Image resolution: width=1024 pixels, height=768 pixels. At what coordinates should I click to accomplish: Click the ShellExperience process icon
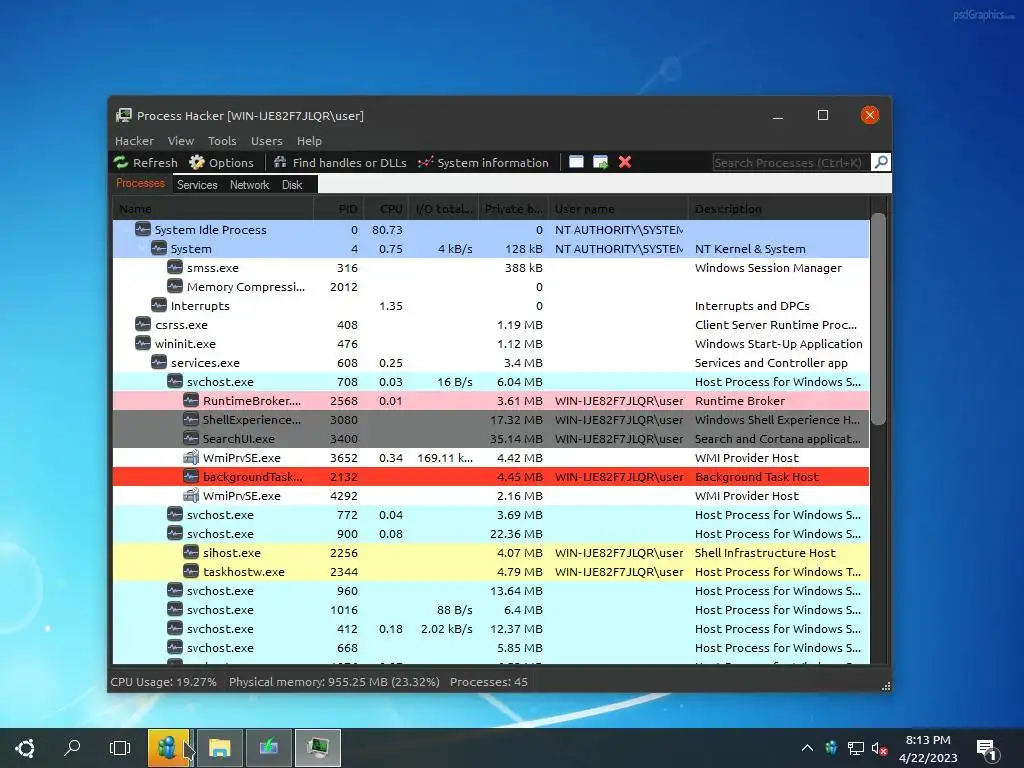(191, 420)
